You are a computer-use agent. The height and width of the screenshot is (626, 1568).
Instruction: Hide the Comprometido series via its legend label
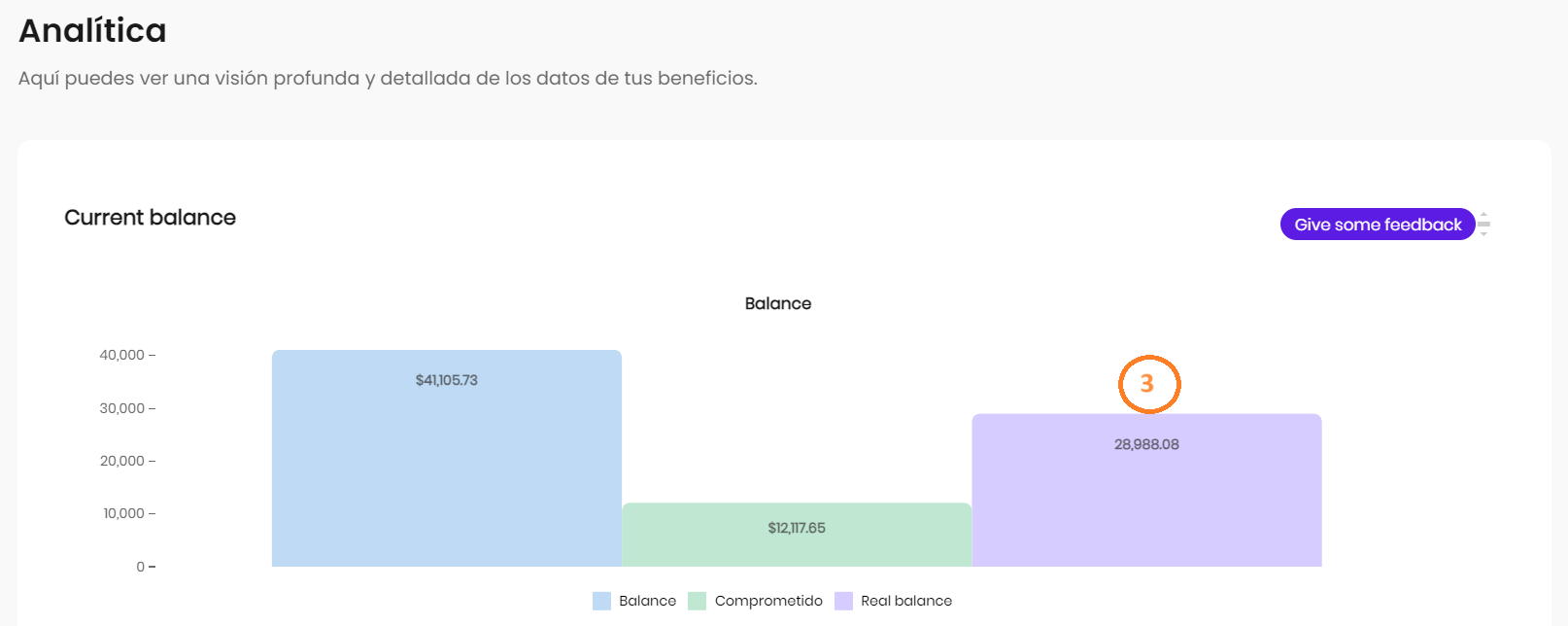click(768, 601)
